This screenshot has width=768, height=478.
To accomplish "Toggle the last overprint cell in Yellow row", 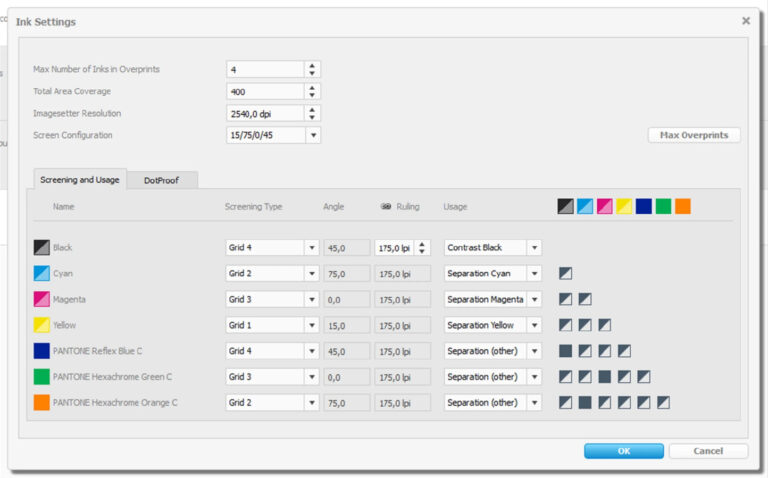I will pyautogui.click(x=604, y=325).
